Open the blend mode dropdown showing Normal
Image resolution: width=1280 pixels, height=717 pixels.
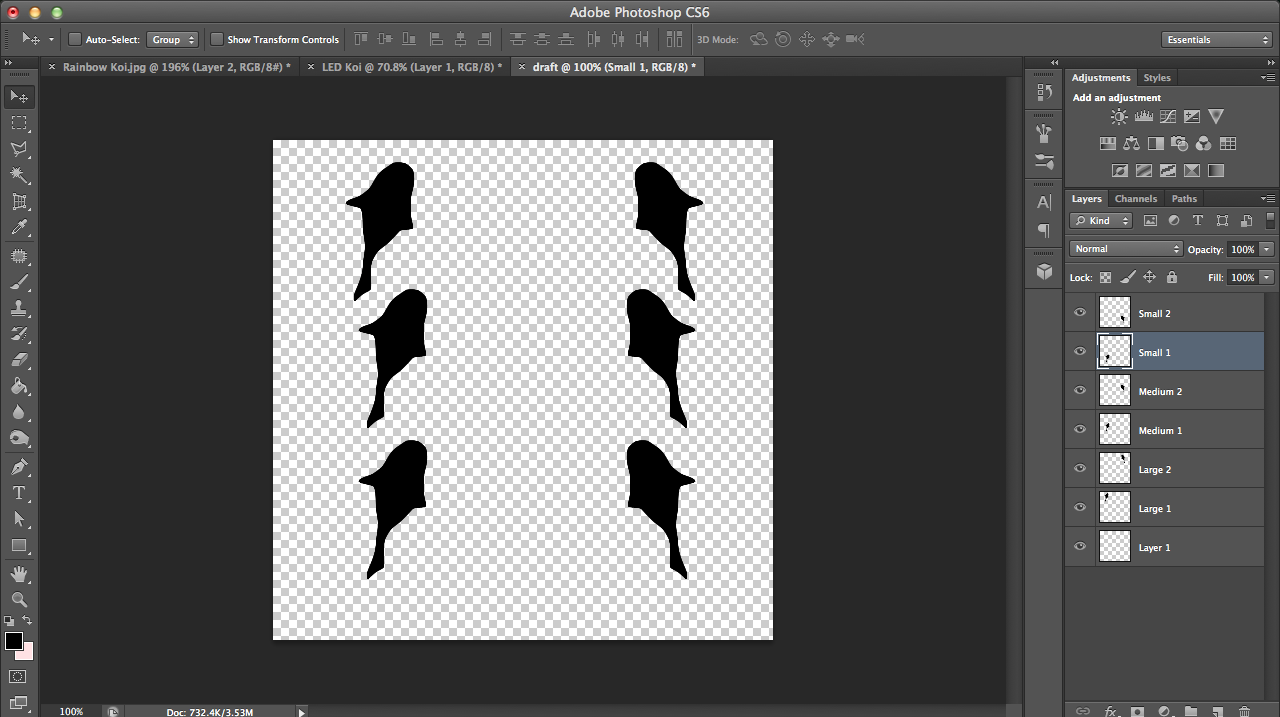1125,248
